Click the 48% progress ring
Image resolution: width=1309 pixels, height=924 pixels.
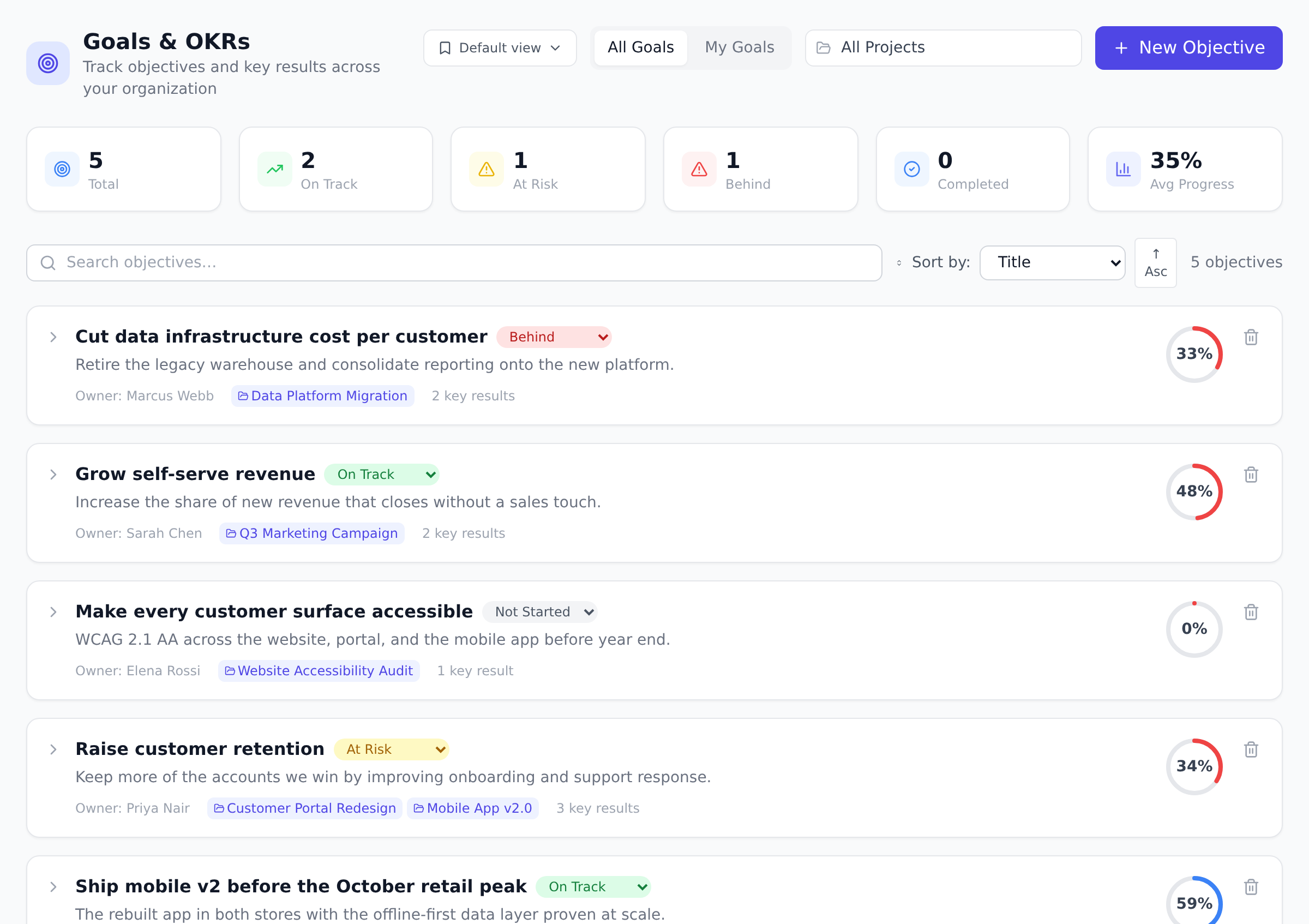1194,492
